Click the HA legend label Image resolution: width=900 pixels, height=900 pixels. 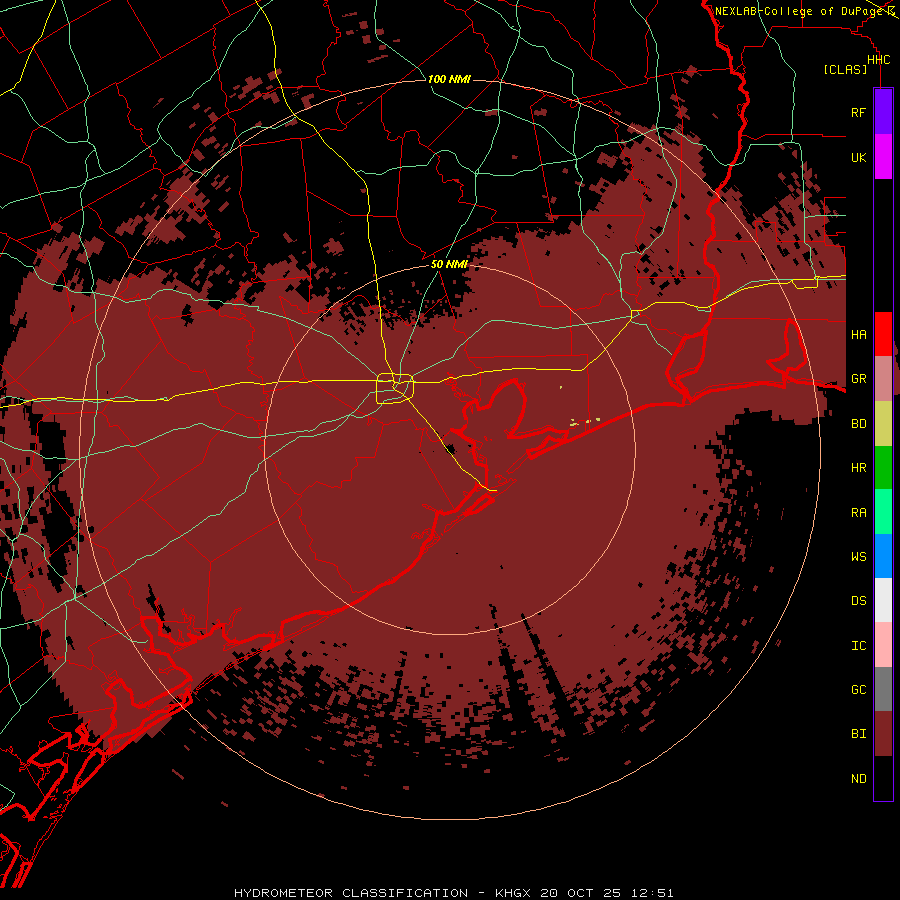pyautogui.click(x=858, y=335)
